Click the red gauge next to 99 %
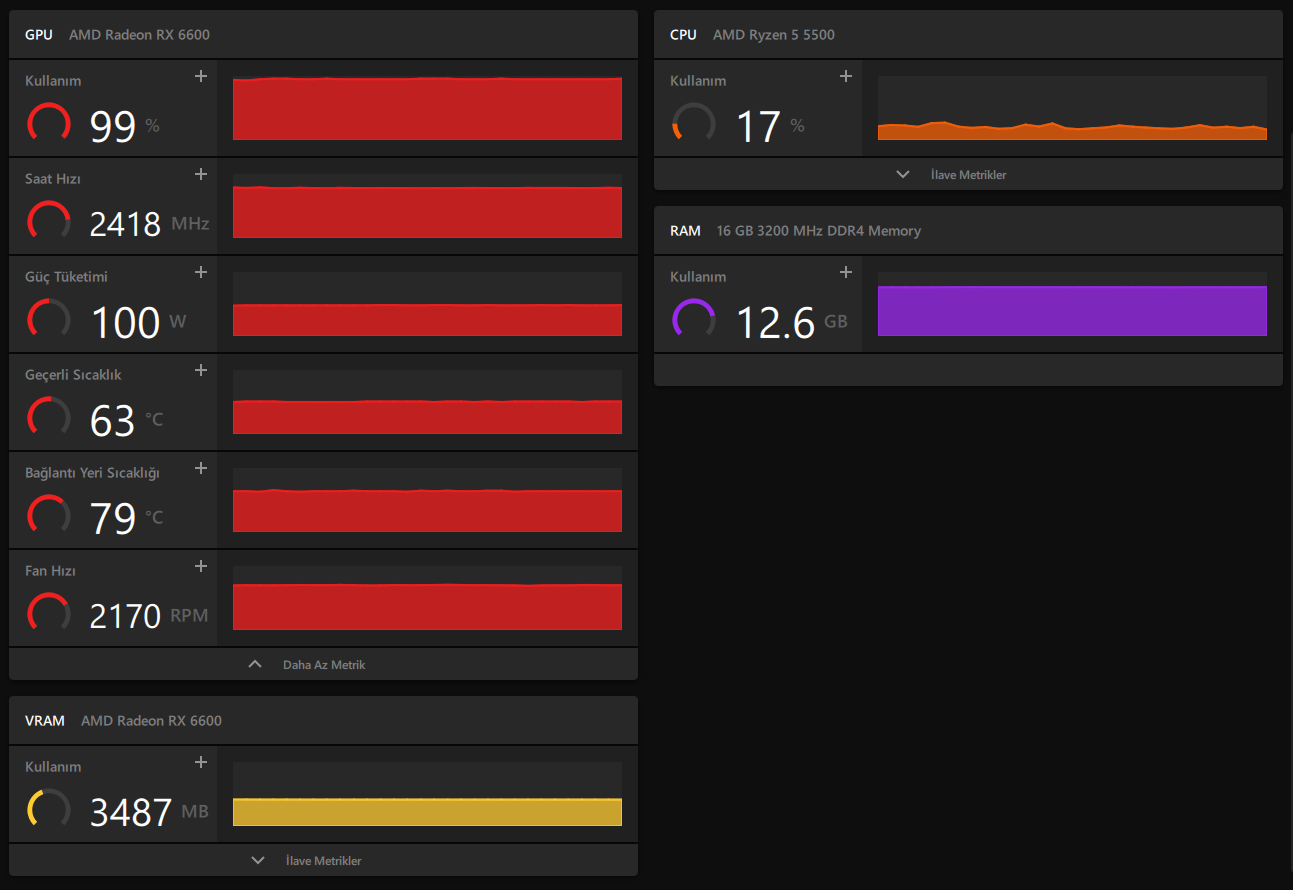Viewport: 1293px width, 890px height. (x=49, y=123)
